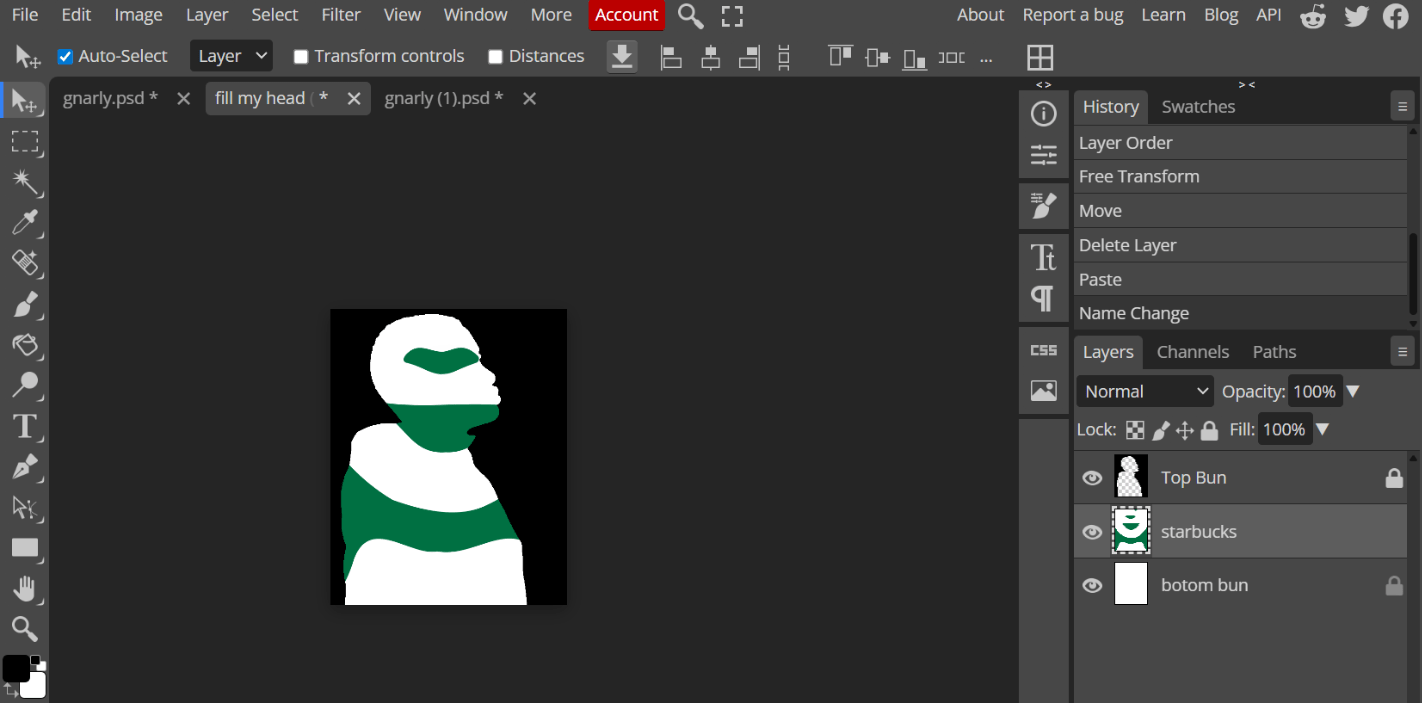Hide the starbucks layer
This screenshot has height=703, width=1422.
click(1092, 532)
